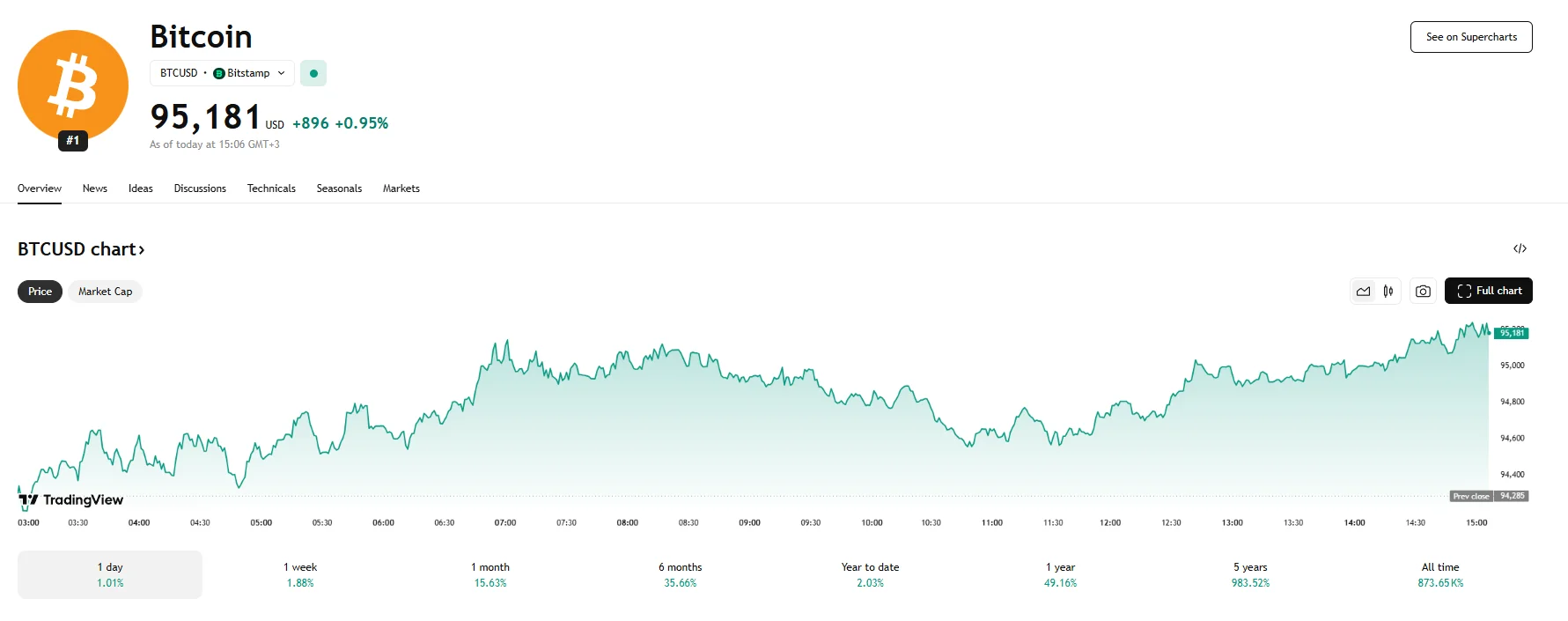Click the Bitcoin logo icon

coord(73,85)
